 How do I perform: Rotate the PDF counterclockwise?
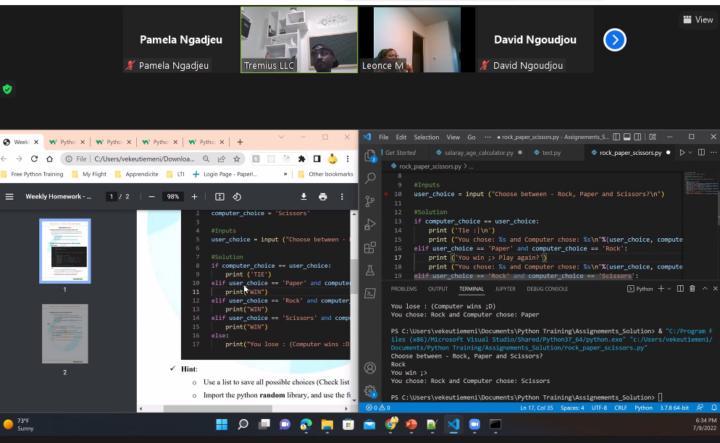pyautogui.click(x=237, y=197)
